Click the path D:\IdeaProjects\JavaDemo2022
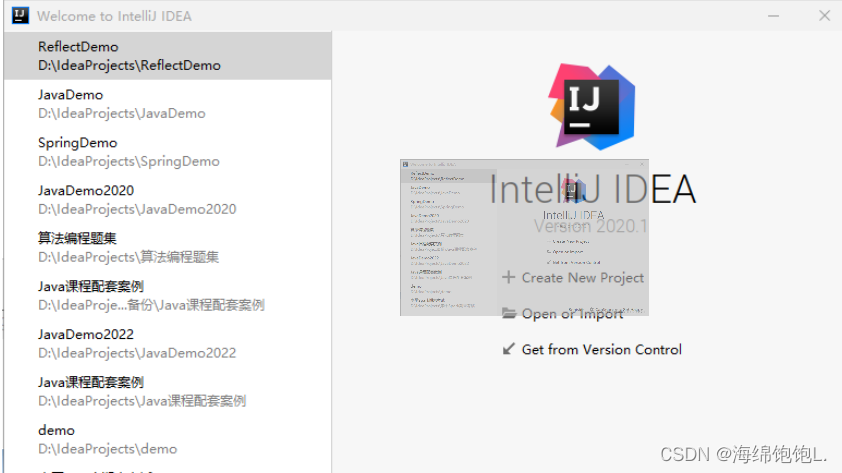Image resolution: width=842 pixels, height=473 pixels. [137, 353]
